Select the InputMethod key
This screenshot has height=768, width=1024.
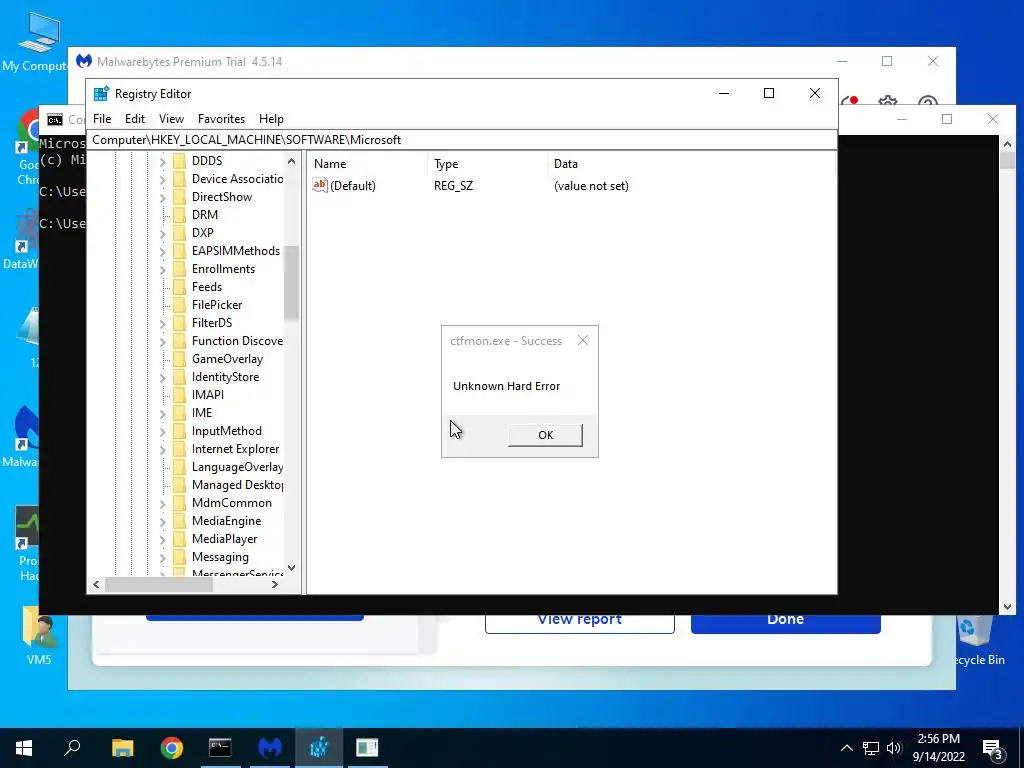pos(227,431)
